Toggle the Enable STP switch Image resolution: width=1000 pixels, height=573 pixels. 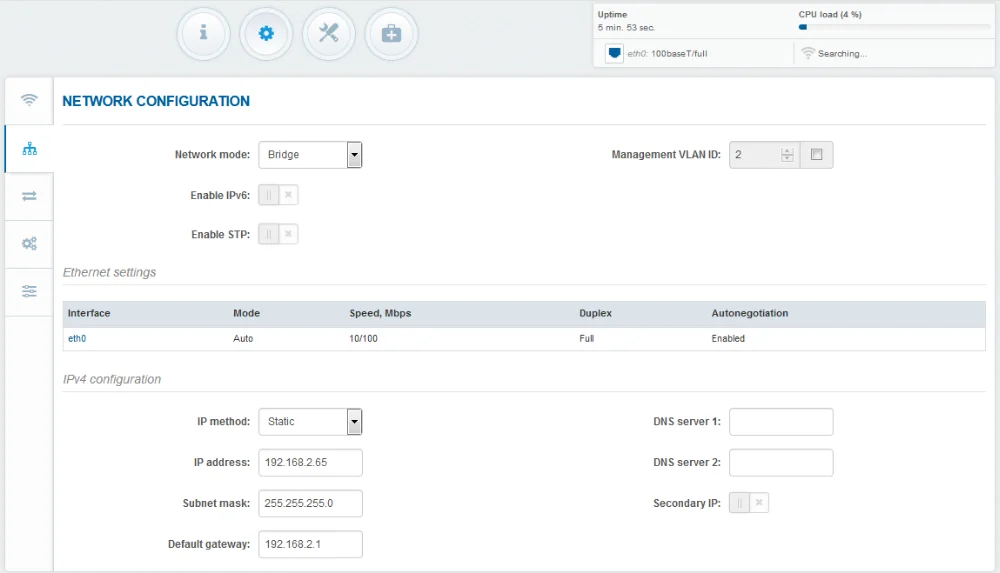278,234
